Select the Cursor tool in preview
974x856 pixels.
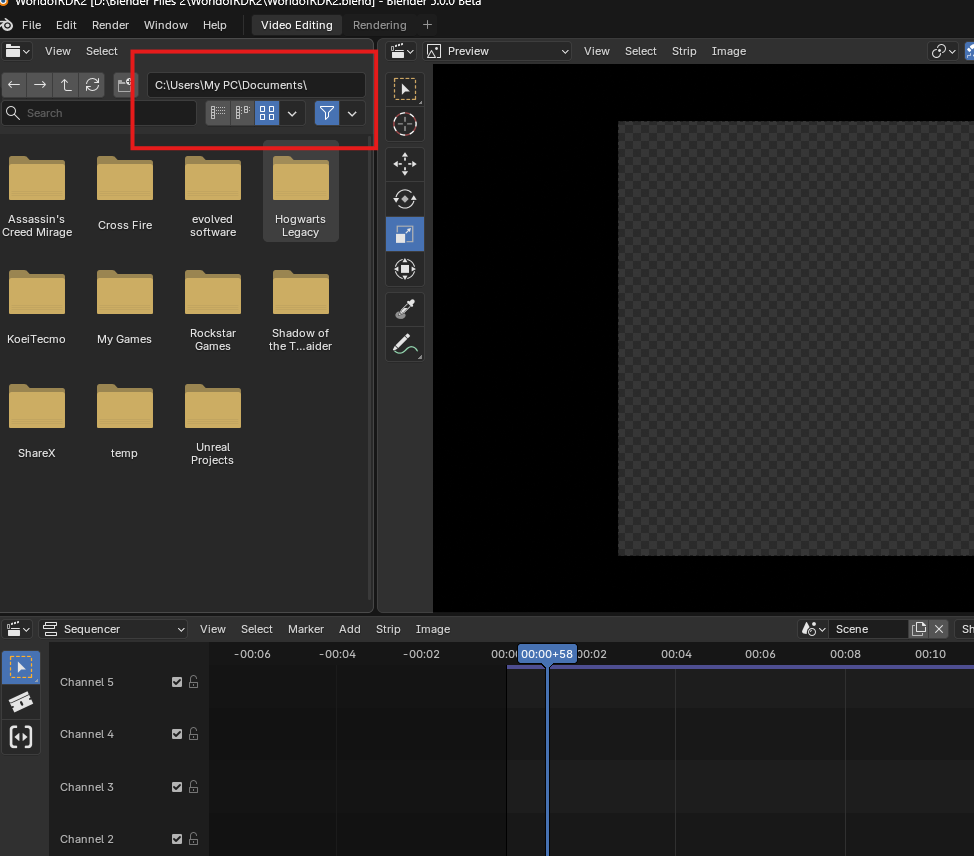(405, 124)
